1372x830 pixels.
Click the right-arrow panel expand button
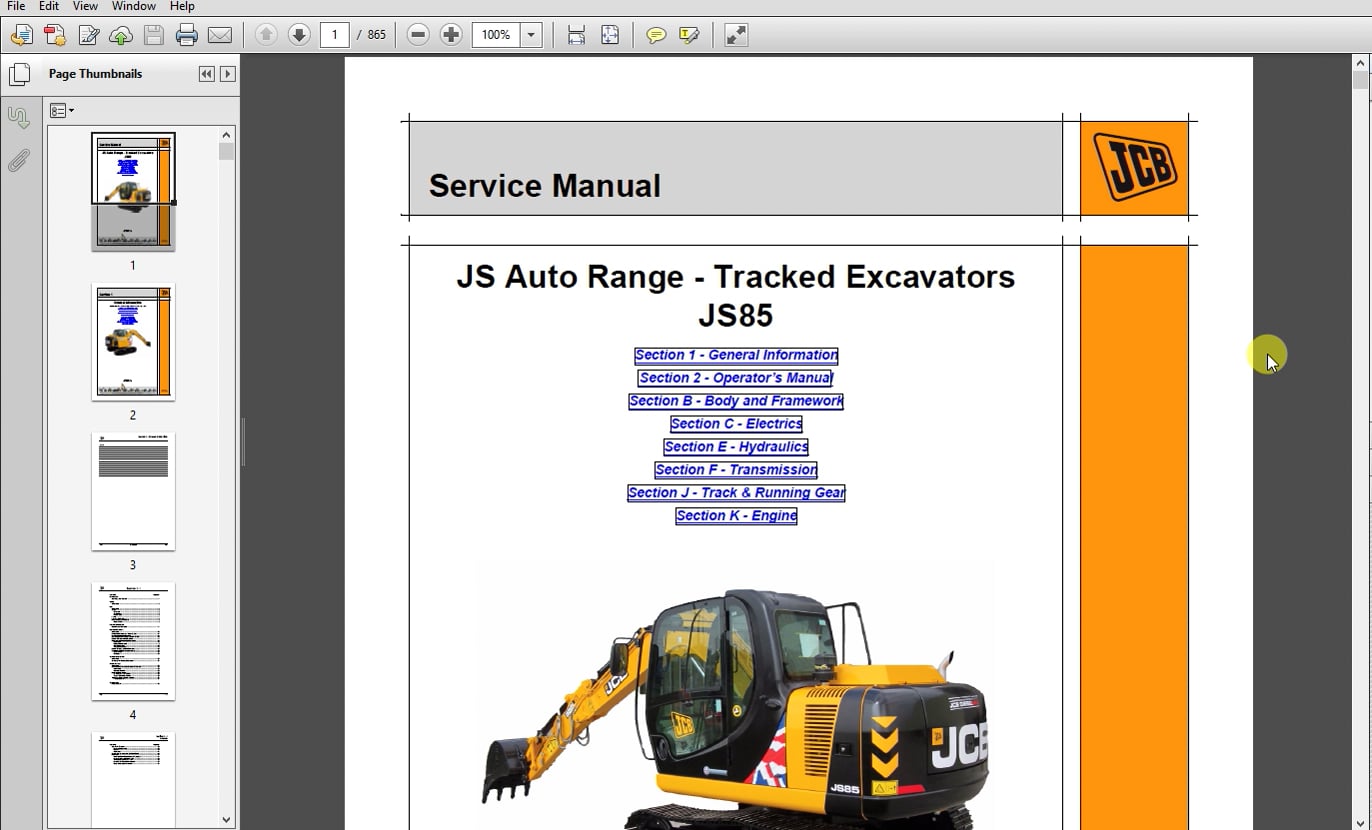coord(228,74)
